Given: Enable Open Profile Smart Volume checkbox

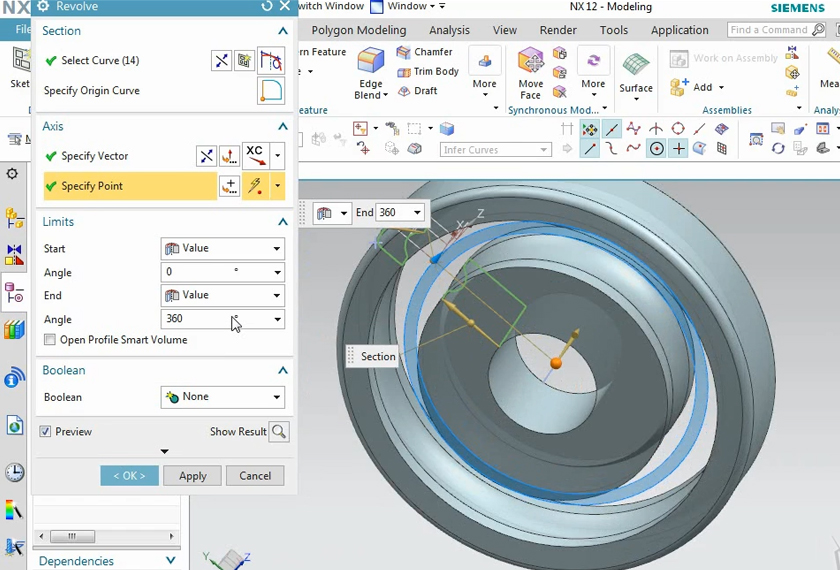Looking at the screenshot, I should [50, 340].
